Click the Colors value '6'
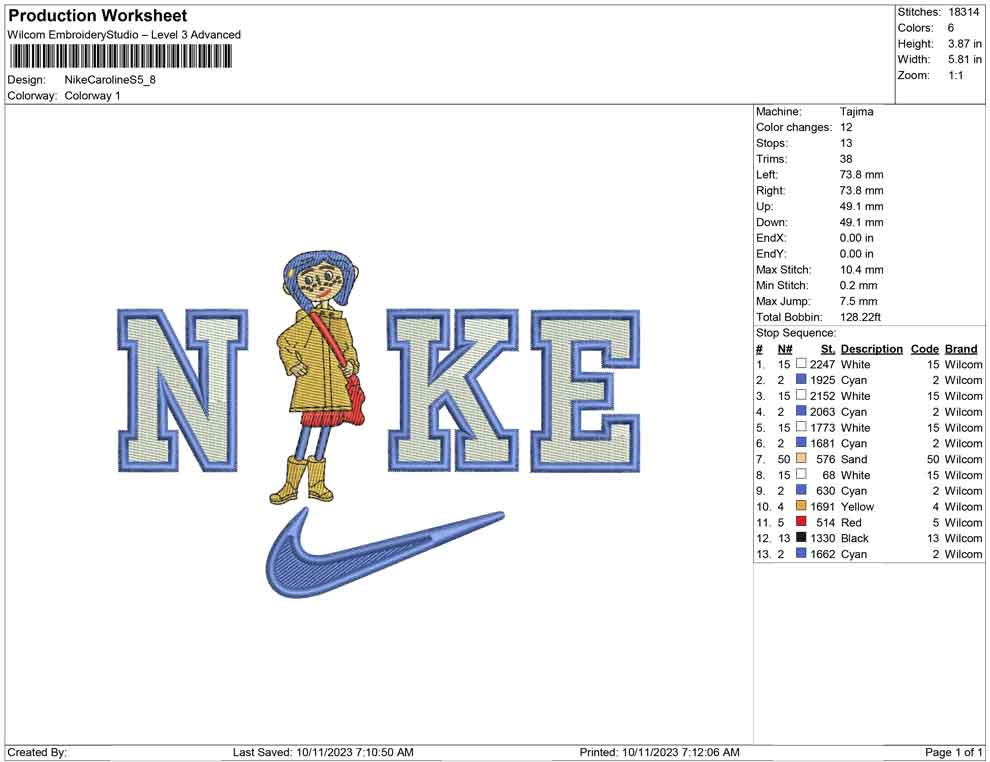The height and width of the screenshot is (762, 990). point(951,28)
